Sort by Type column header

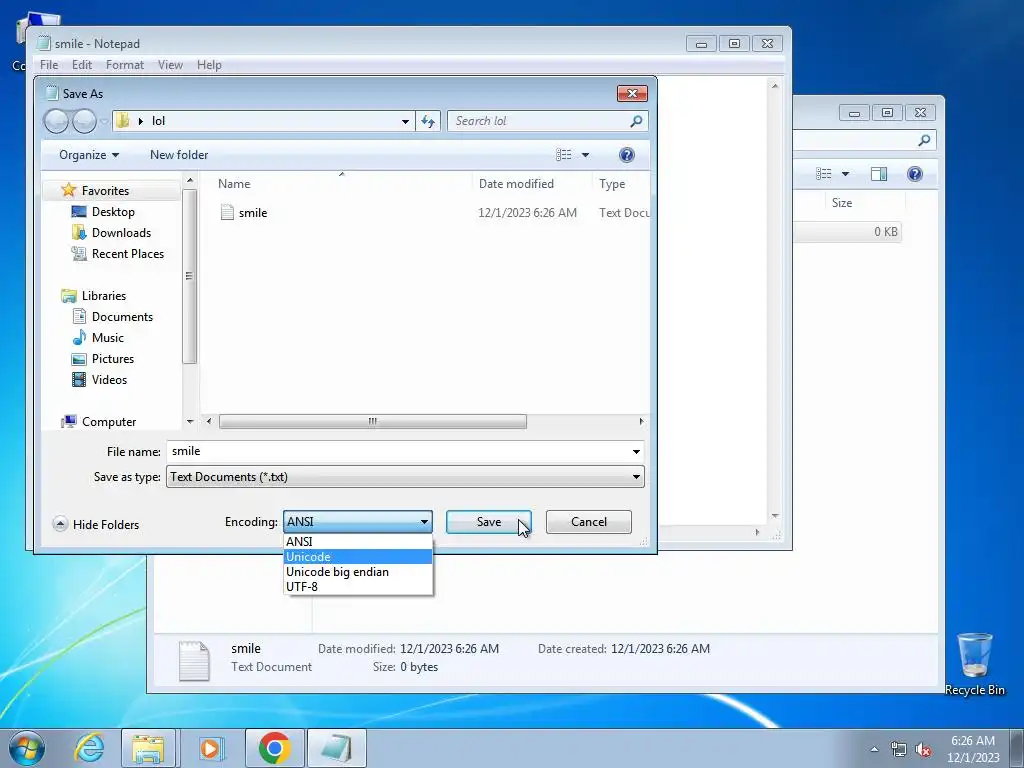(612, 184)
